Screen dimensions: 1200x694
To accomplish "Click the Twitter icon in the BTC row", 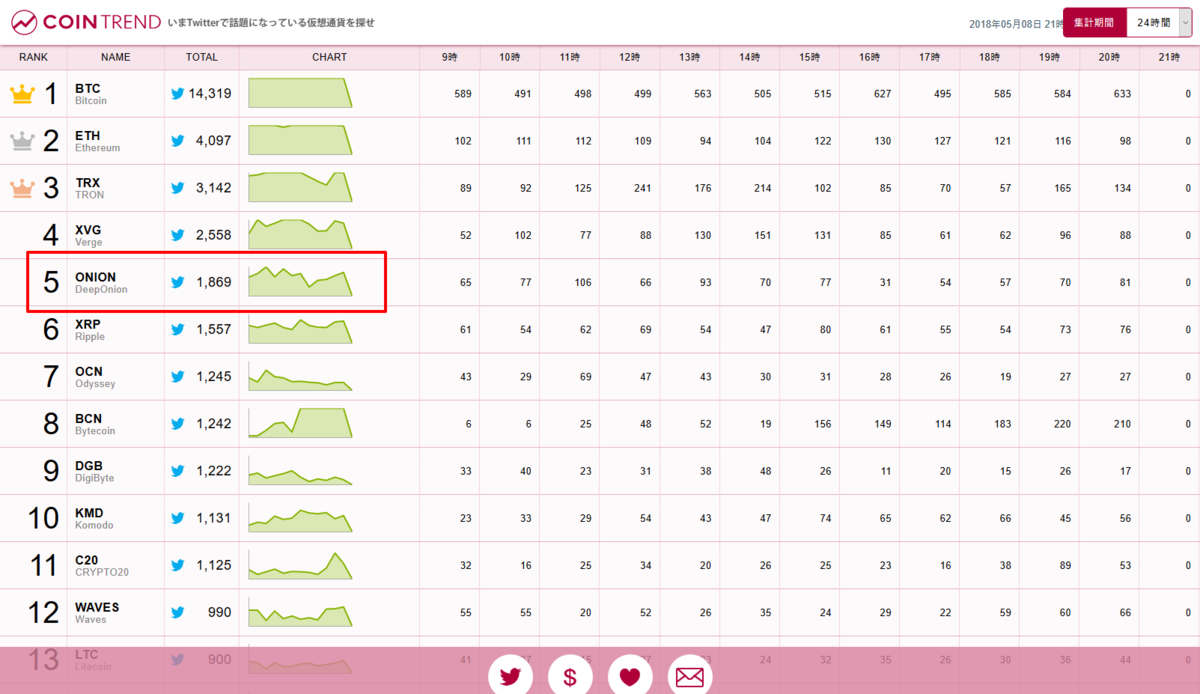I will [x=178, y=94].
